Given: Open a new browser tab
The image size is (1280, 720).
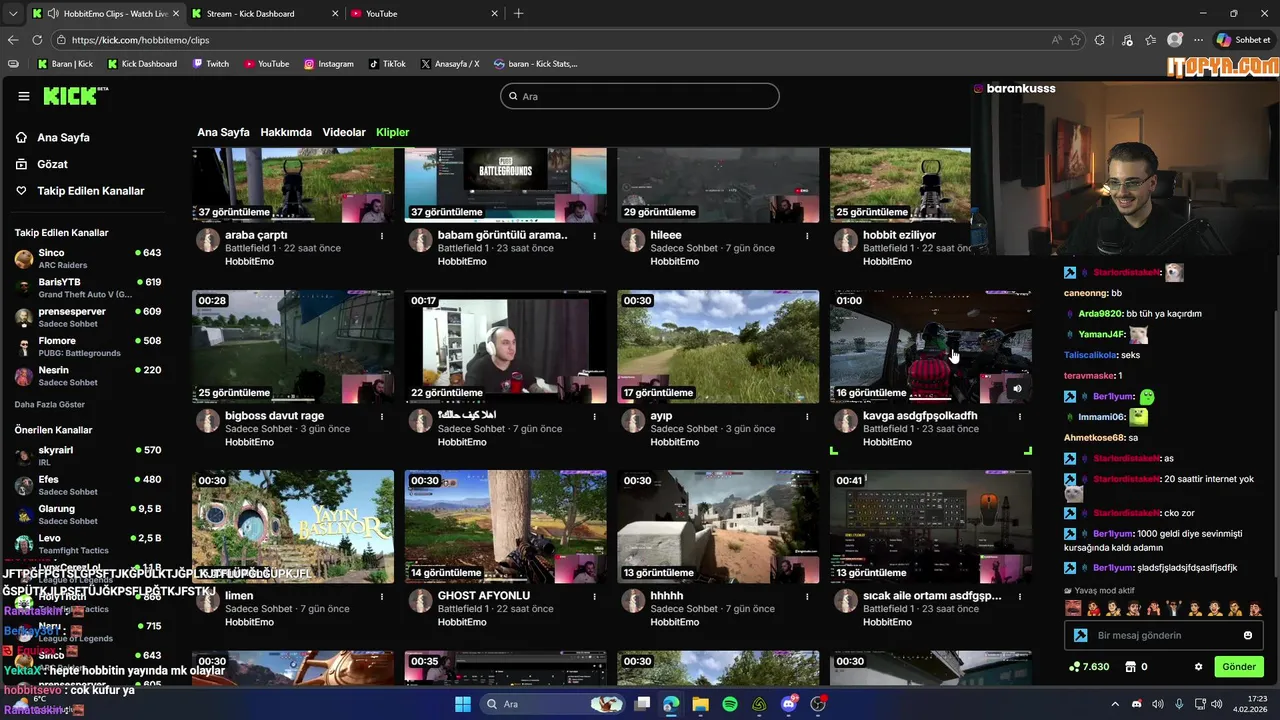Looking at the screenshot, I should coord(518,13).
